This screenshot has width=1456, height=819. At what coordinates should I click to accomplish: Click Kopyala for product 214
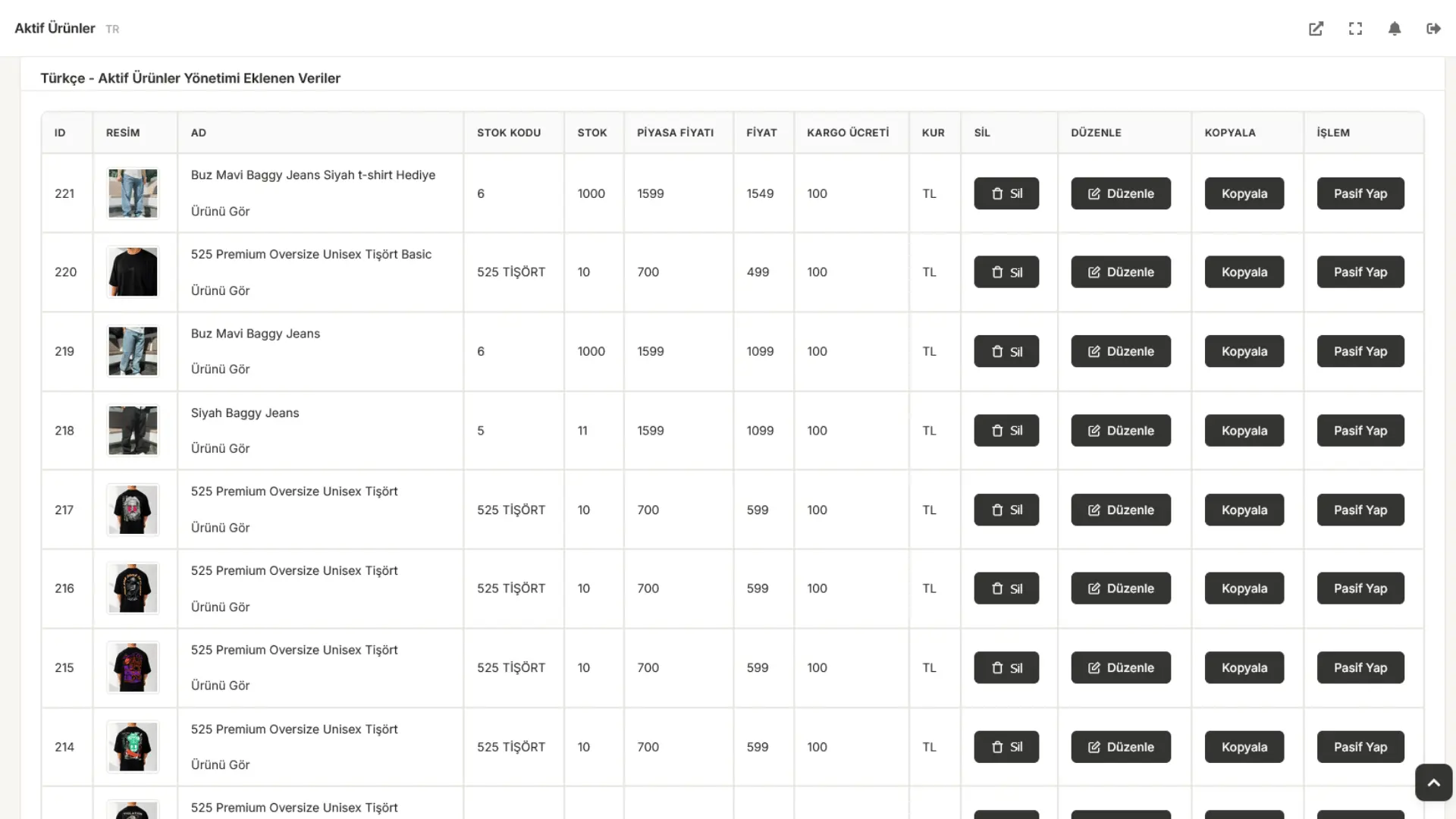[x=1244, y=747]
